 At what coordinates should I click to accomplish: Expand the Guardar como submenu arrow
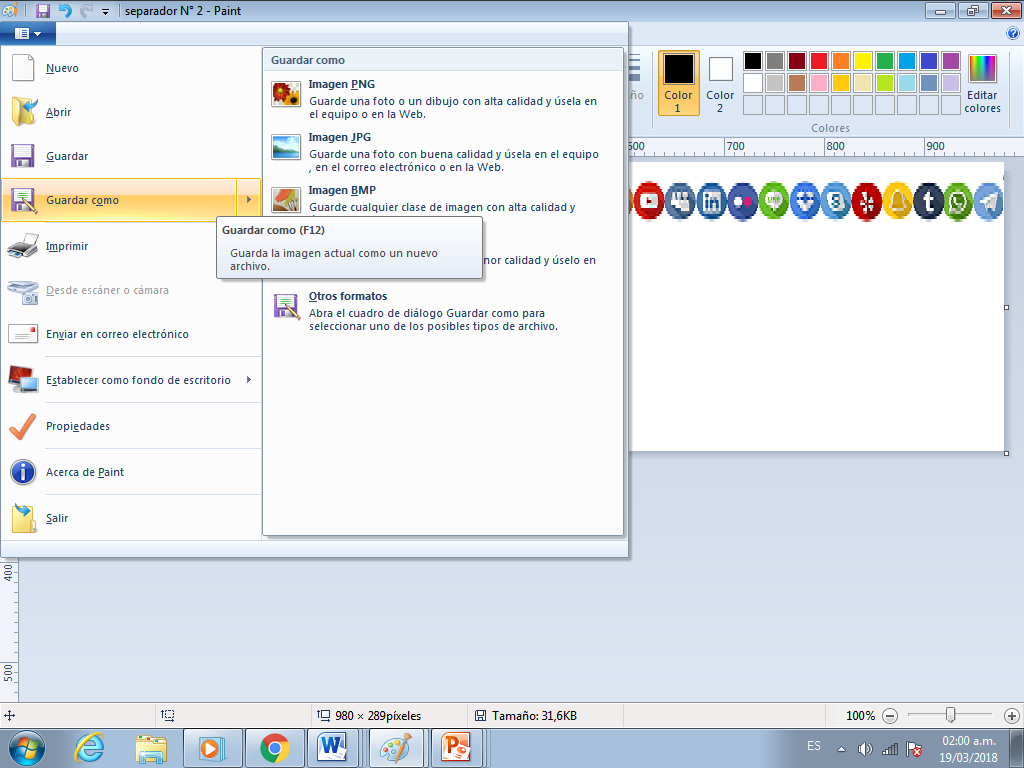pyautogui.click(x=249, y=200)
